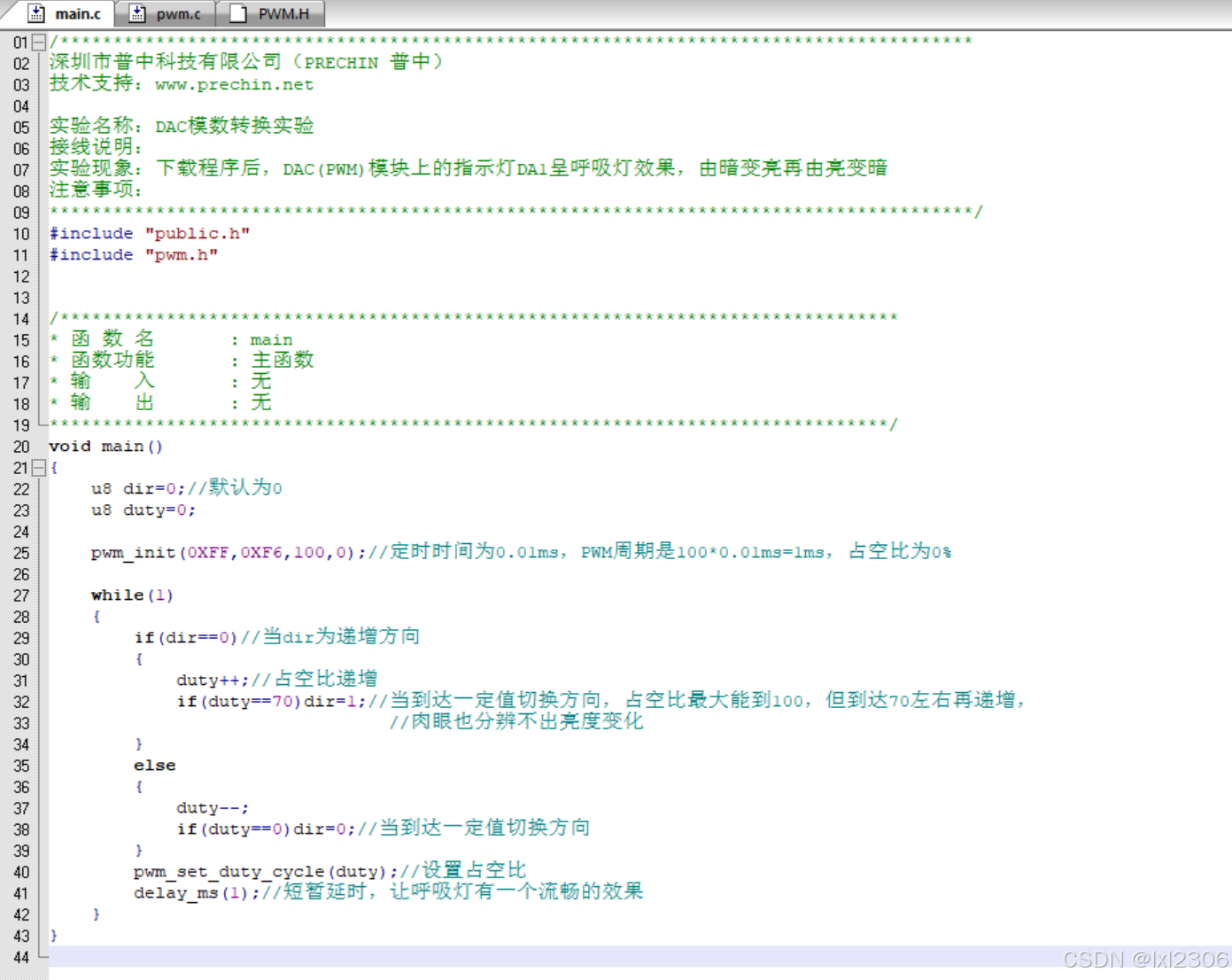Click the if(duty==70)dir=1; statement
This screenshot has width=1232, height=980.
pos(271,702)
